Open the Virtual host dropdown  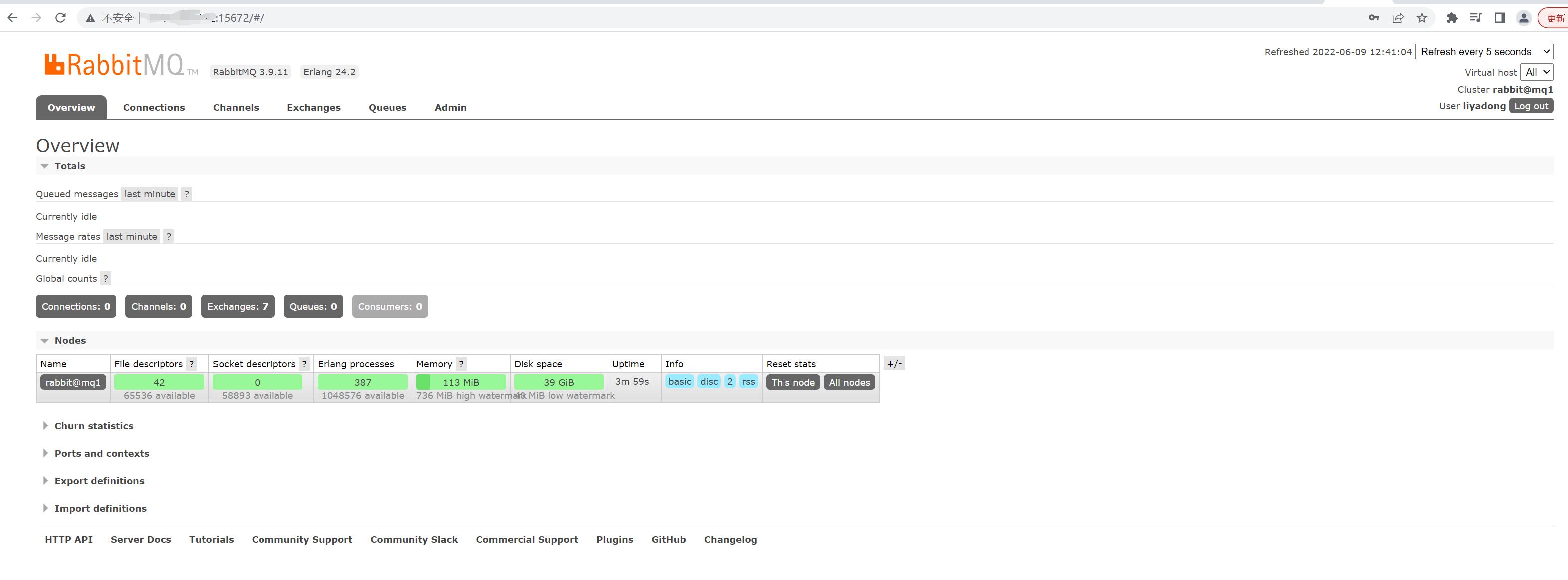coord(1537,72)
